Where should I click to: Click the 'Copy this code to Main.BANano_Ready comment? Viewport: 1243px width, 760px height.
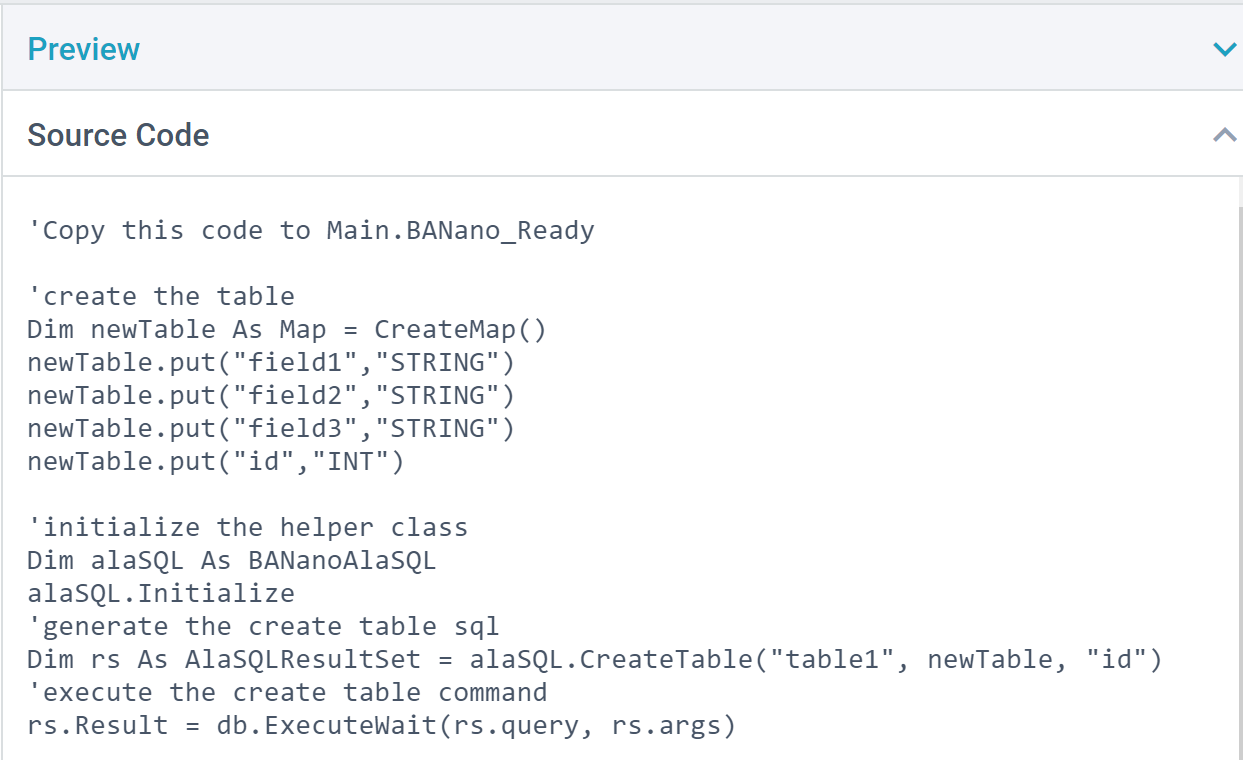tap(311, 231)
